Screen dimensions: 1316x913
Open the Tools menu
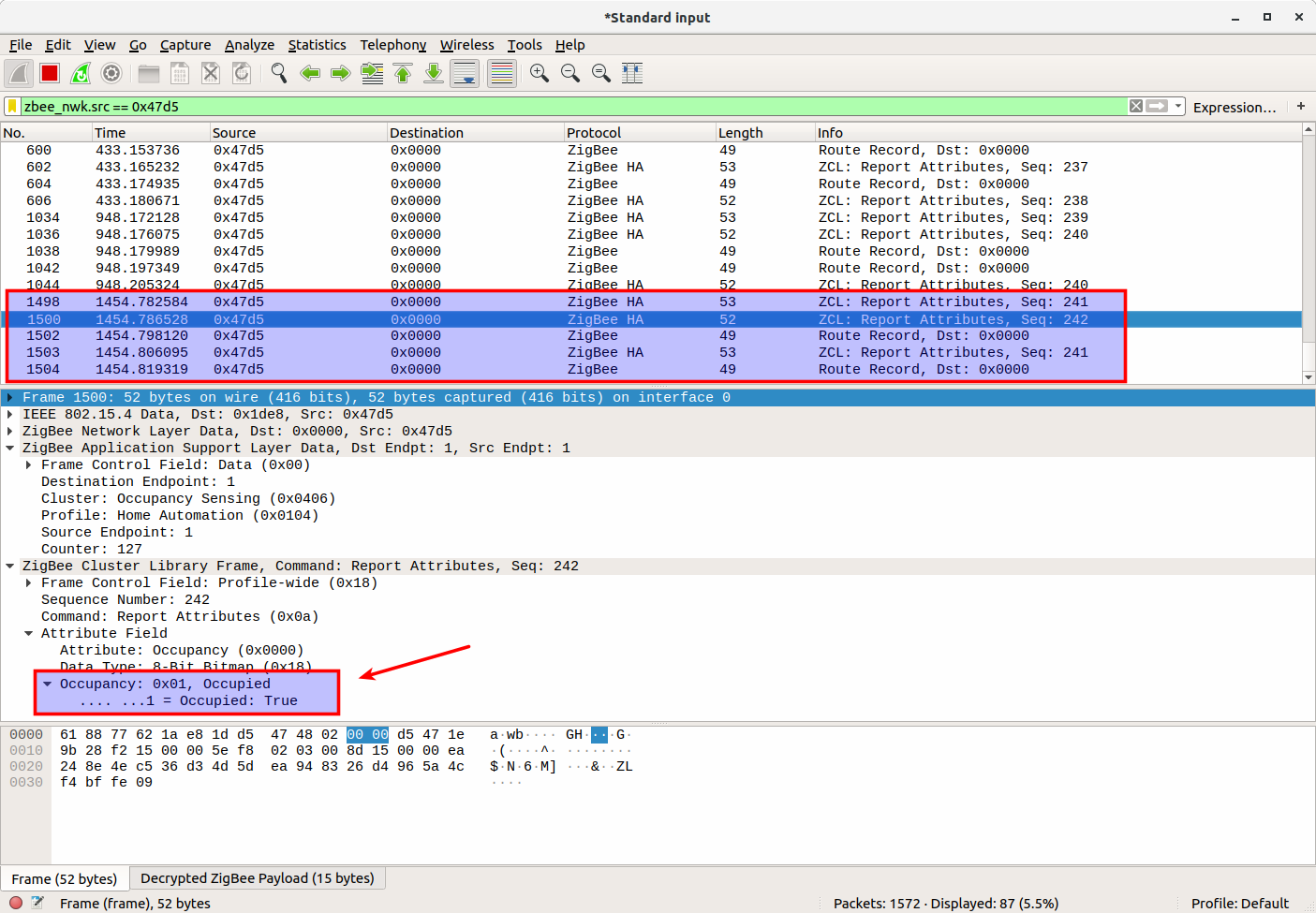(525, 45)
